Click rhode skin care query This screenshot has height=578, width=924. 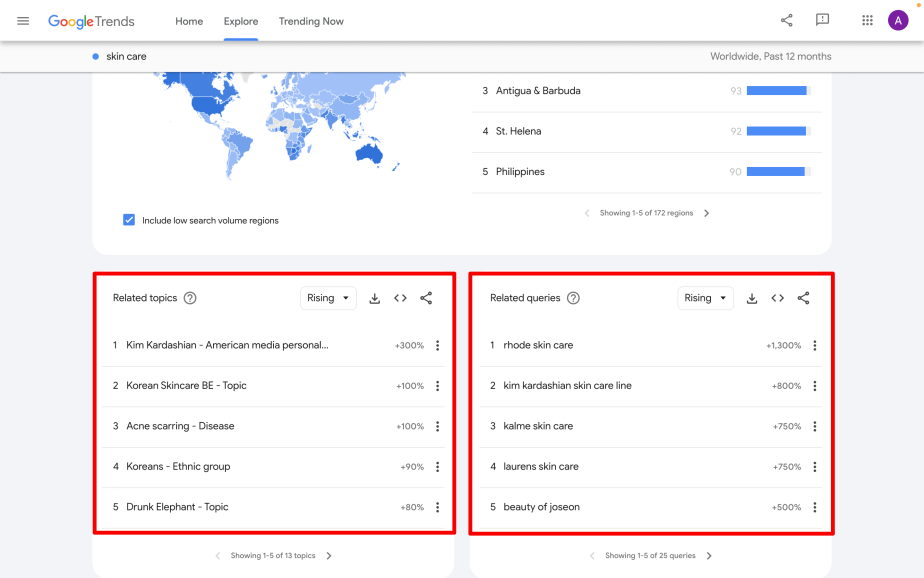[x=538, y=345]
